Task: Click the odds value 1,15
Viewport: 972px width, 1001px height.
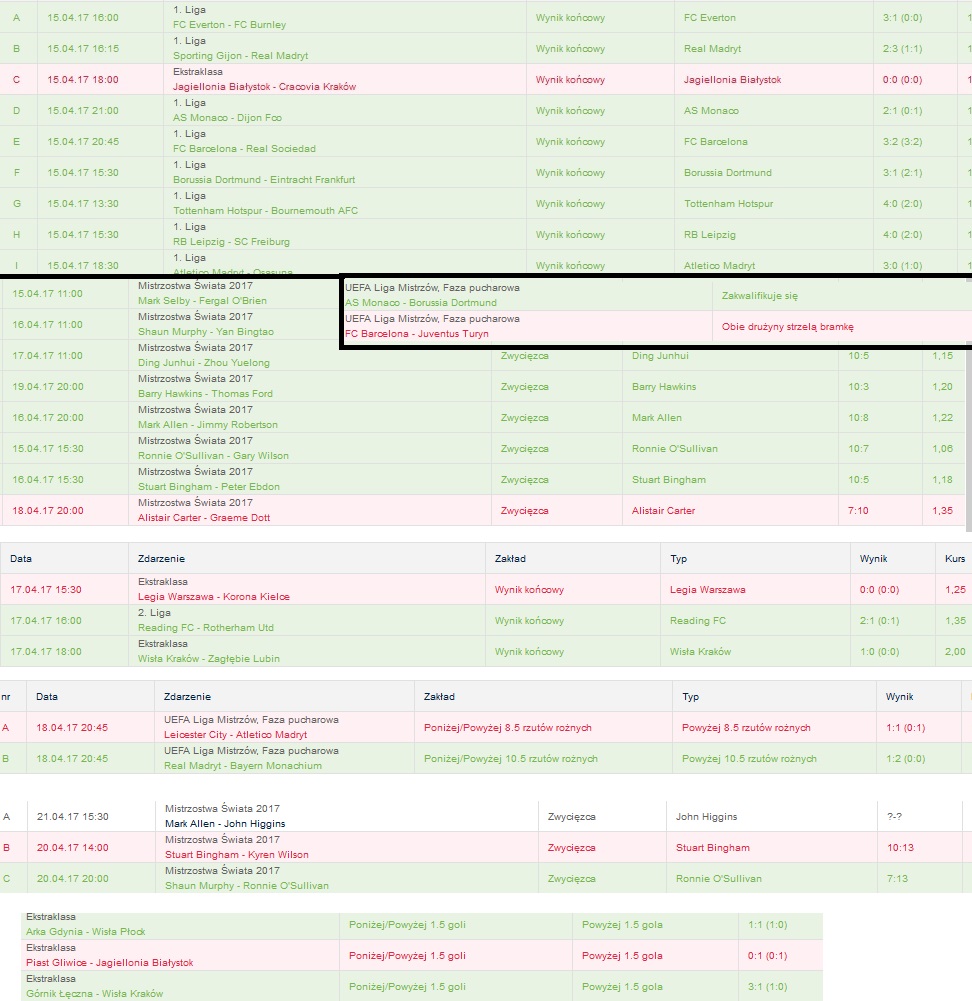Action: 942,356
